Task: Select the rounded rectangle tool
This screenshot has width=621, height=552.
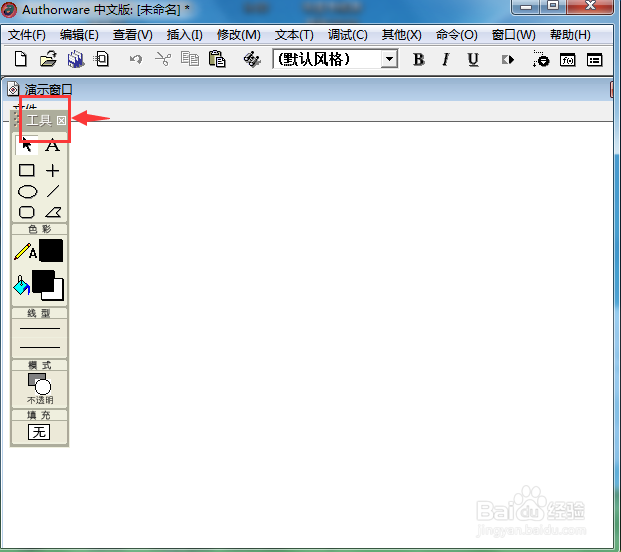Action: pyautogui.click(x=27, y=213)
